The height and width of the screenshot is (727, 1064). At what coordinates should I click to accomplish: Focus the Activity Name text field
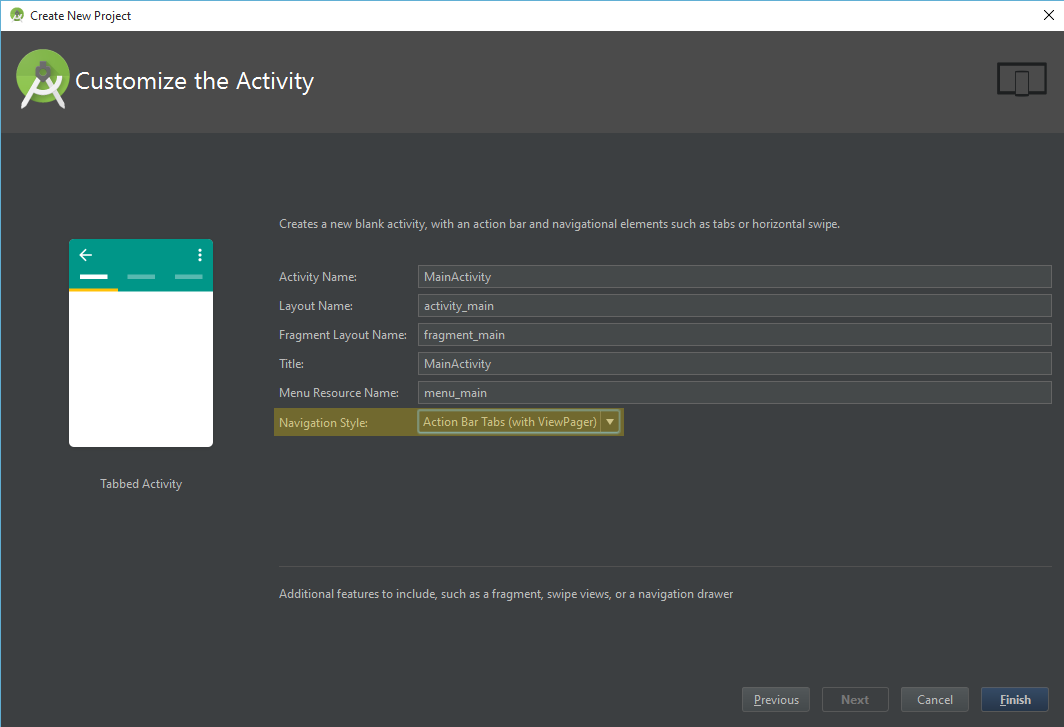[734, 277]
